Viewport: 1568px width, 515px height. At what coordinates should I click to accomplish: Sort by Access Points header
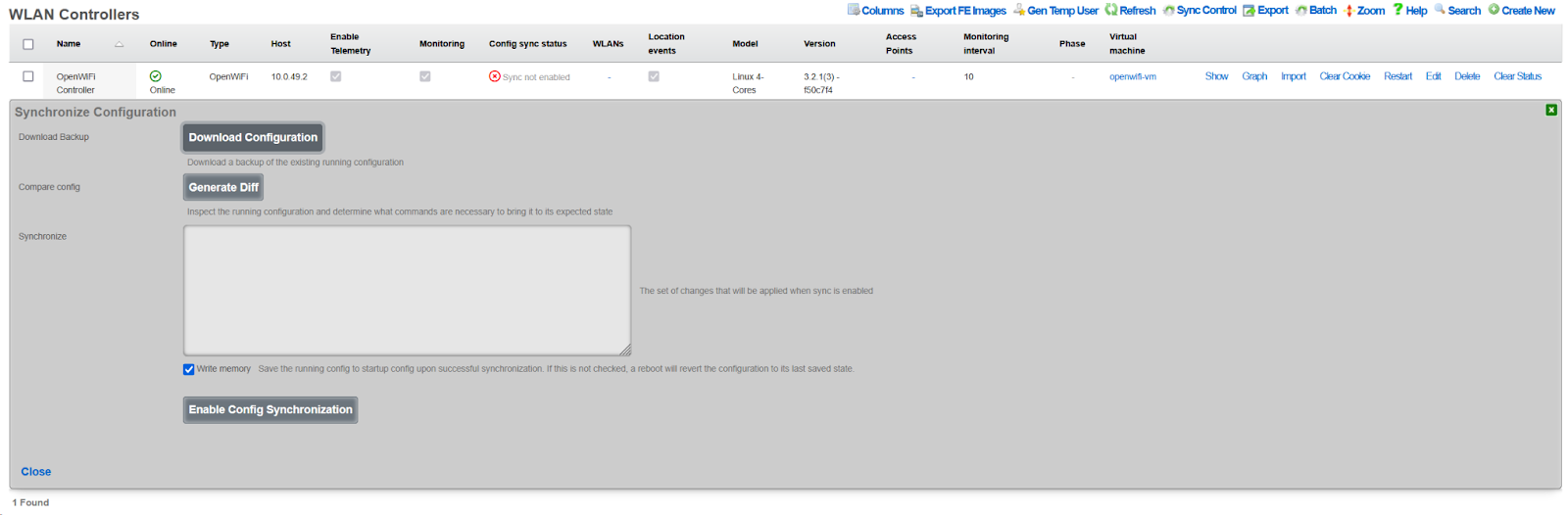pos(901,44)
